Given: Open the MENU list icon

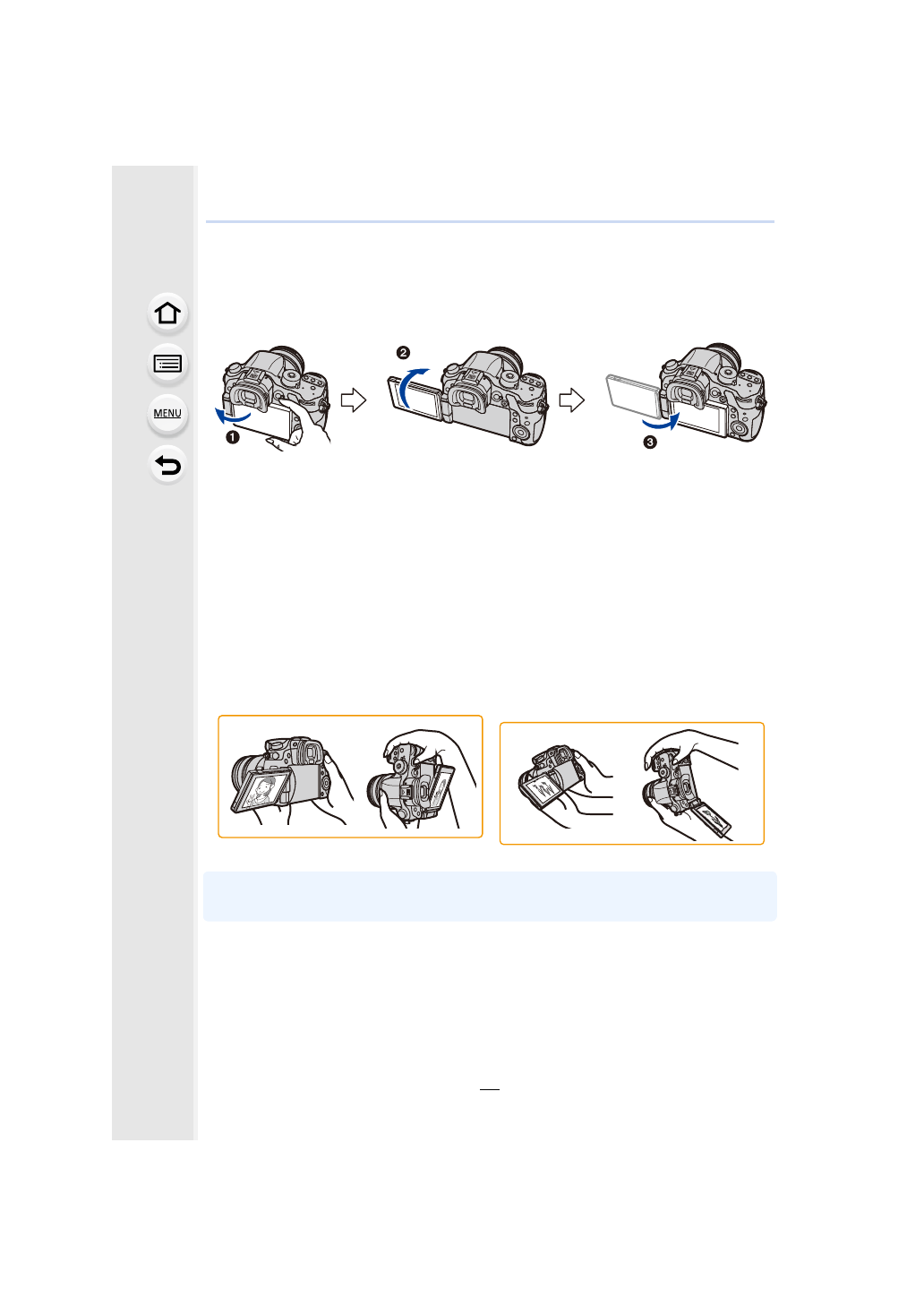Looking at the screenshot, I should (x=167, y=414).
